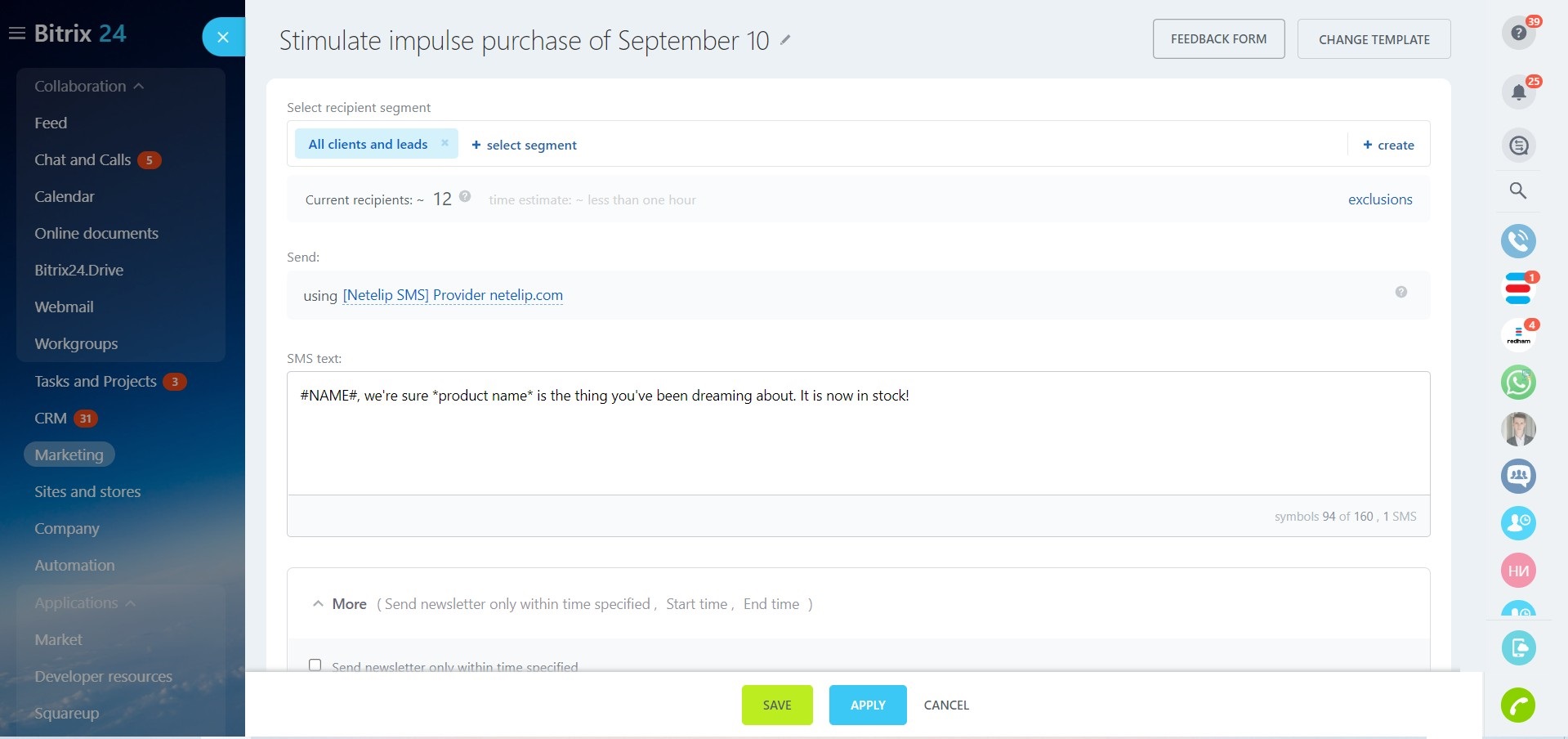Click the green phone call button
1568x739 pixels.
1517,705
